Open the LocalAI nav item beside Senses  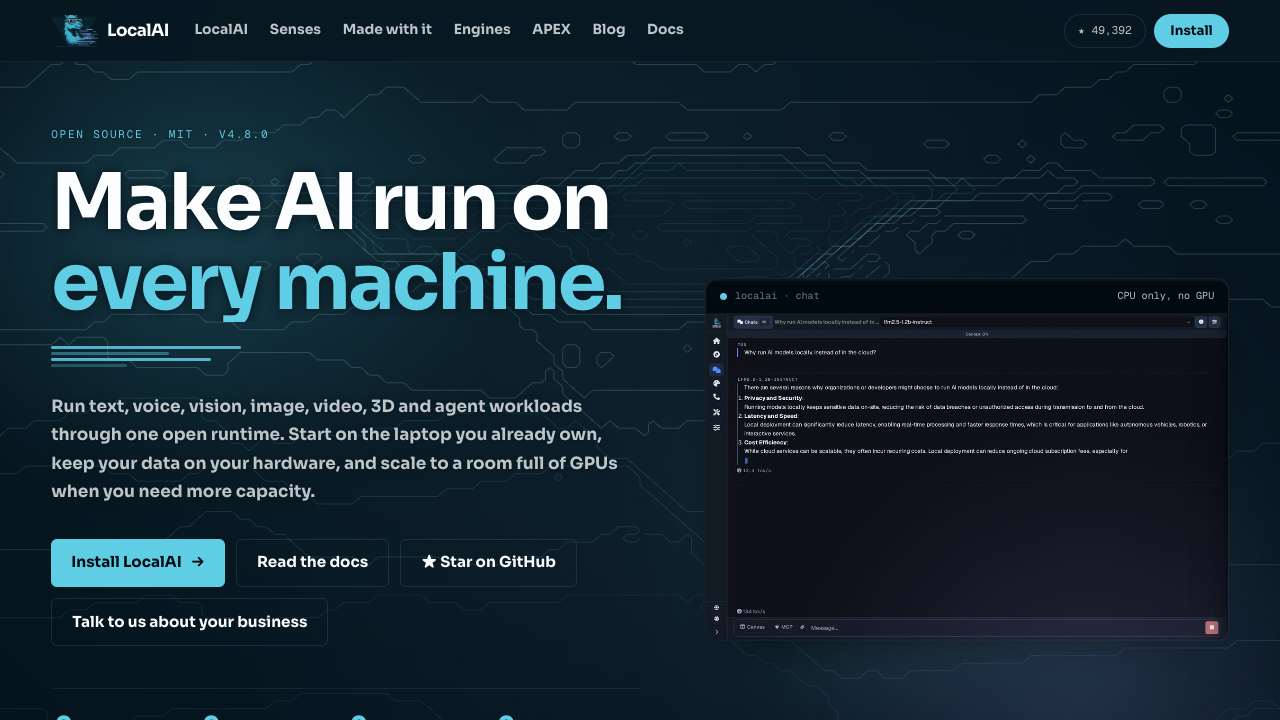(x=221, y=30)
